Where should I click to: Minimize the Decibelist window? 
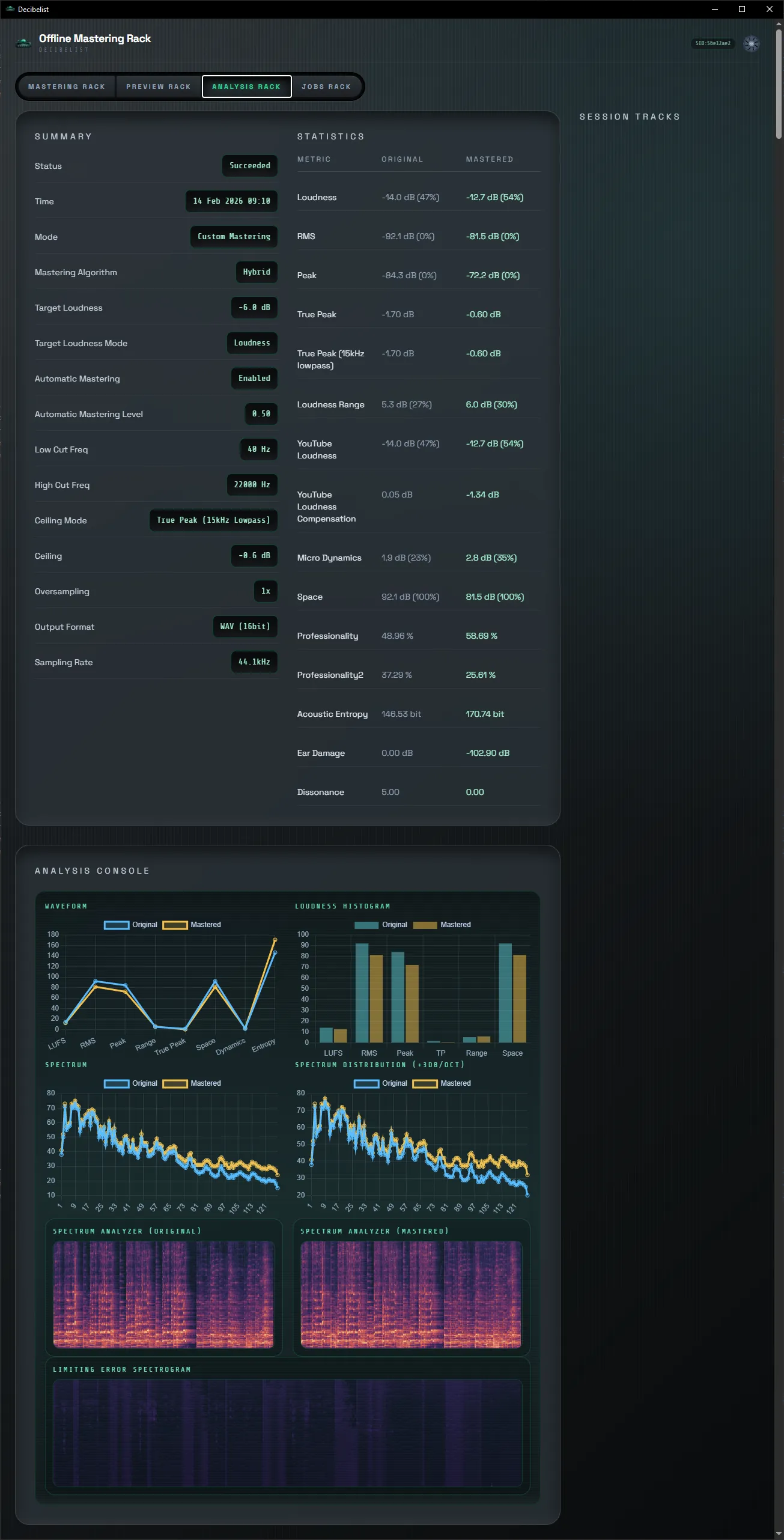[x=715, y=9]
